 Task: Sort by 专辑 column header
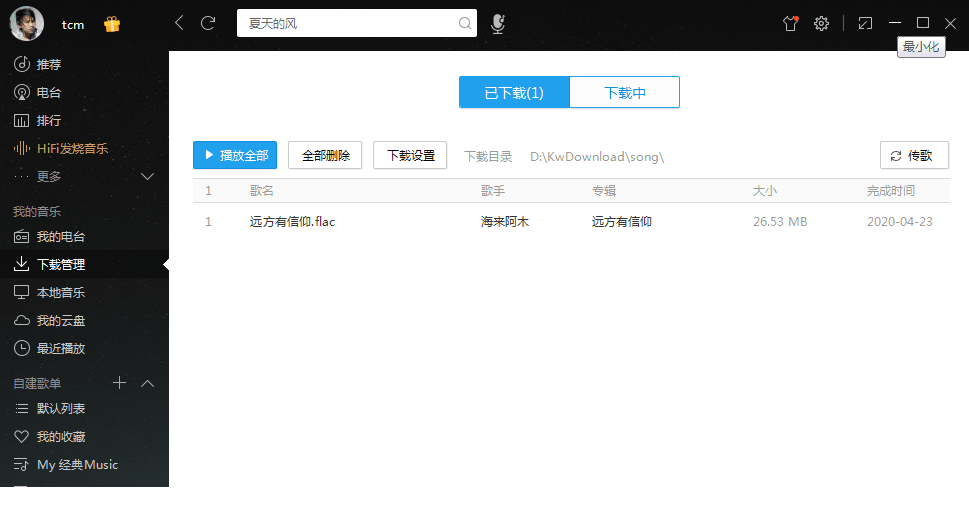click(604, 191)
